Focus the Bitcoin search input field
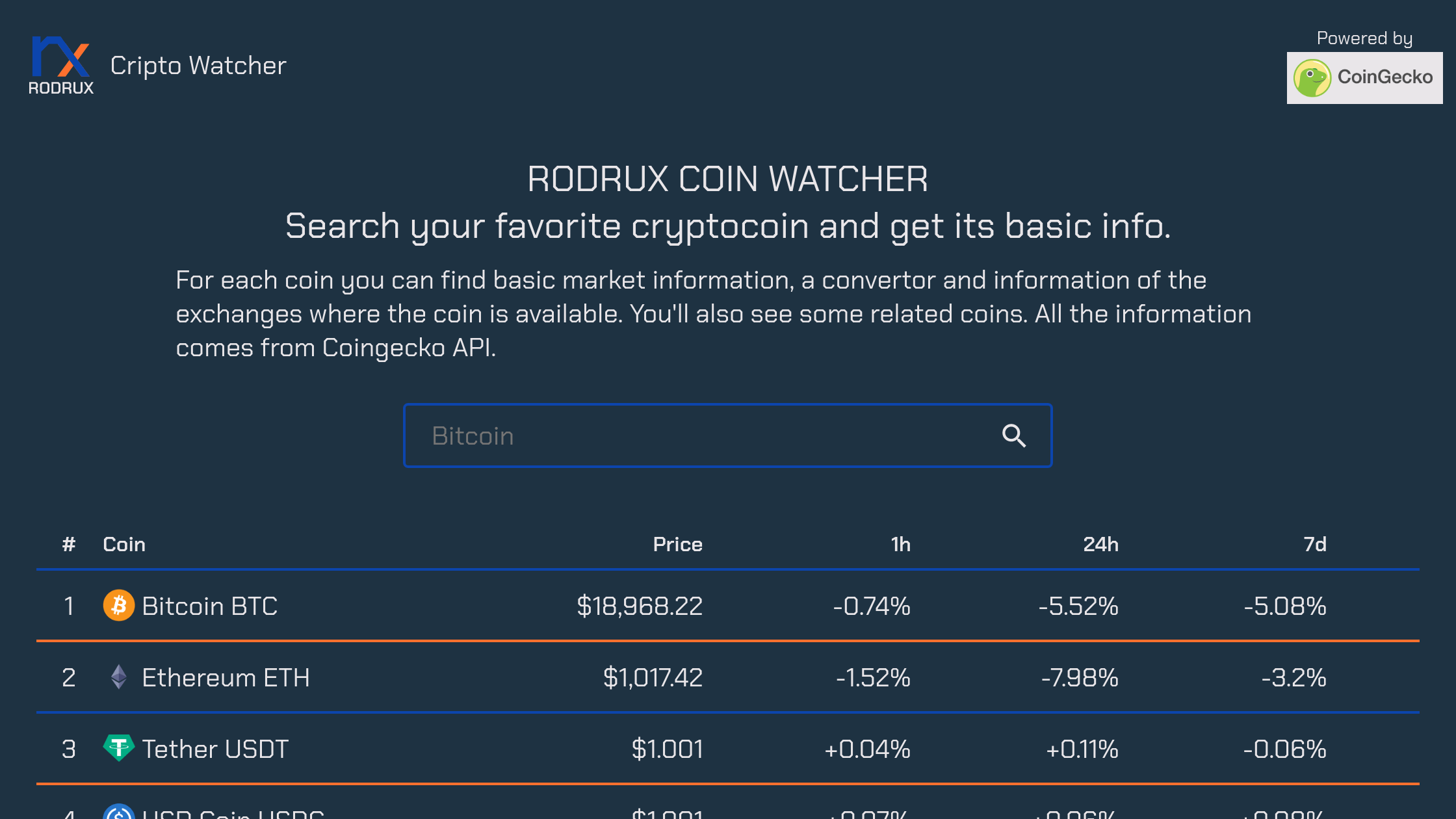 coord(727,435)
